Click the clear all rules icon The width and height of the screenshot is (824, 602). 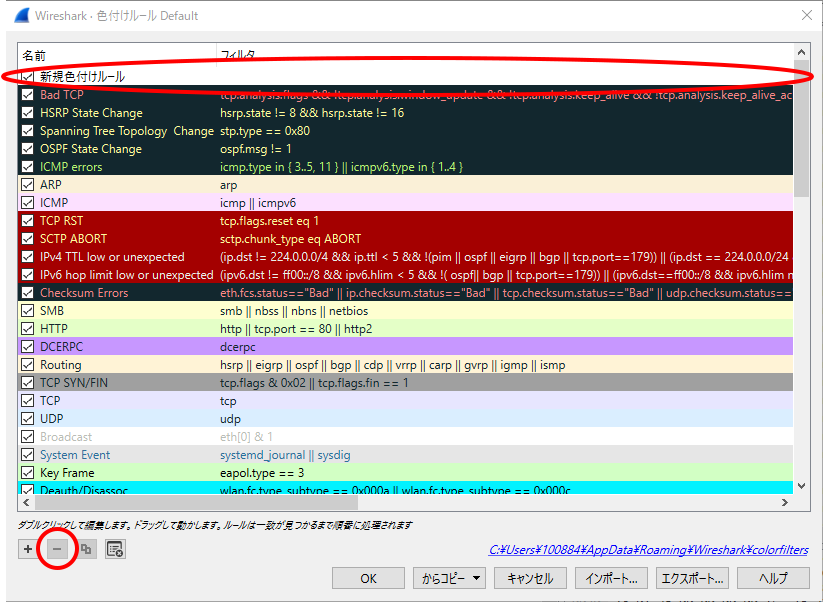[x=115, y=549]
